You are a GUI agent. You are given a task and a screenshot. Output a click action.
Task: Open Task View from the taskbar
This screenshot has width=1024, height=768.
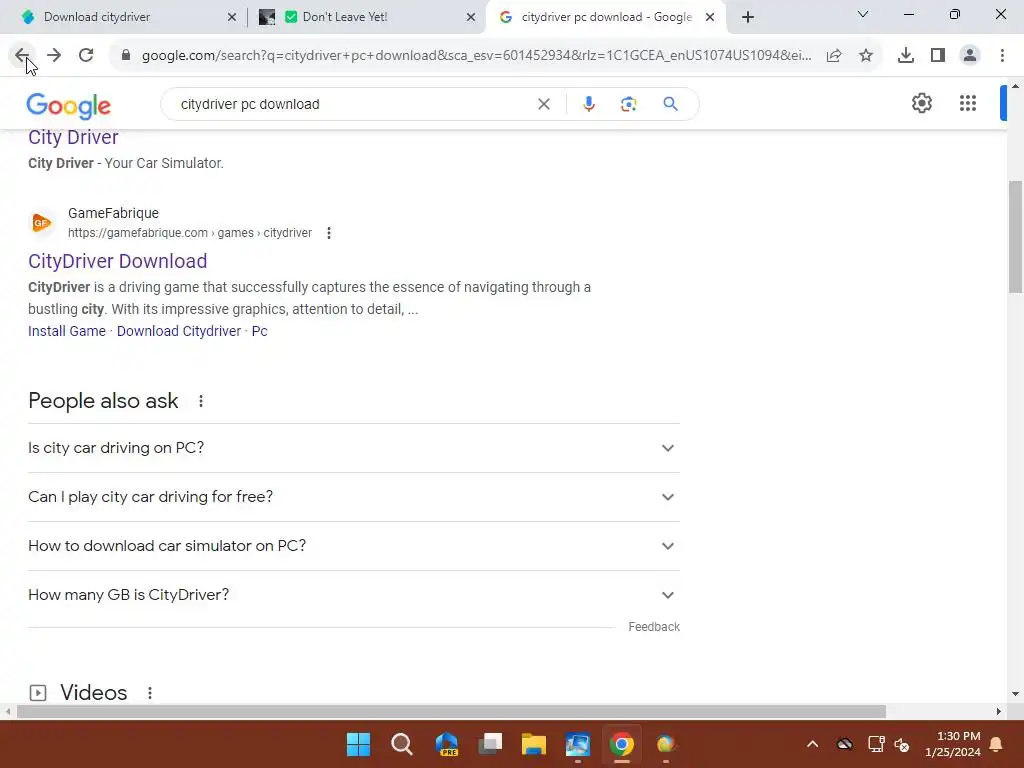coord(490,744)
